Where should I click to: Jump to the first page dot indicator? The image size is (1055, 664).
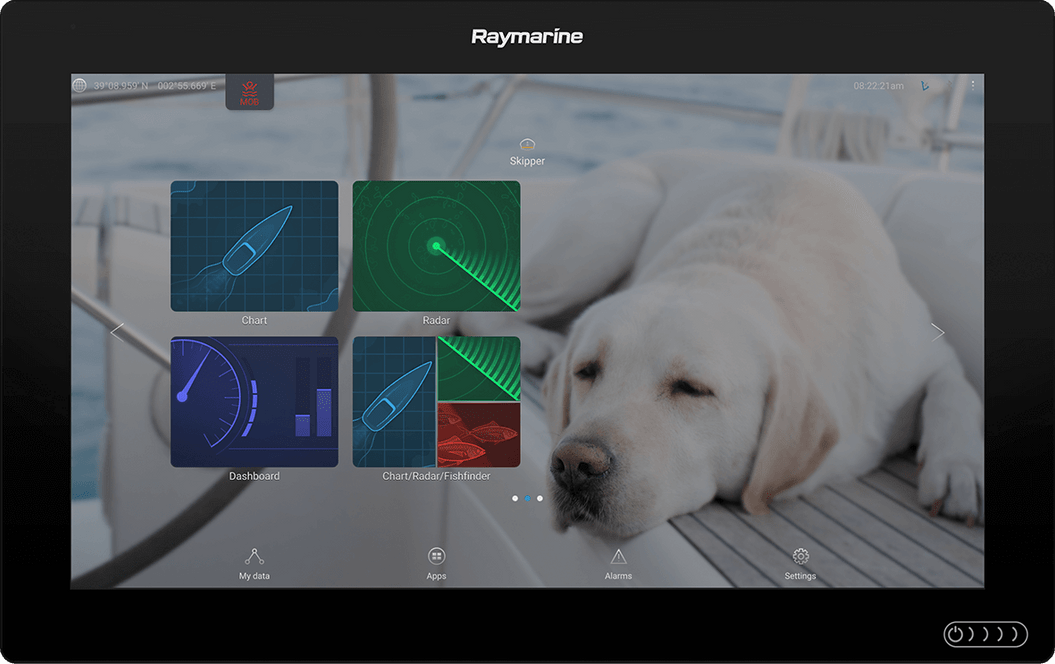click(x=515, y=498)
